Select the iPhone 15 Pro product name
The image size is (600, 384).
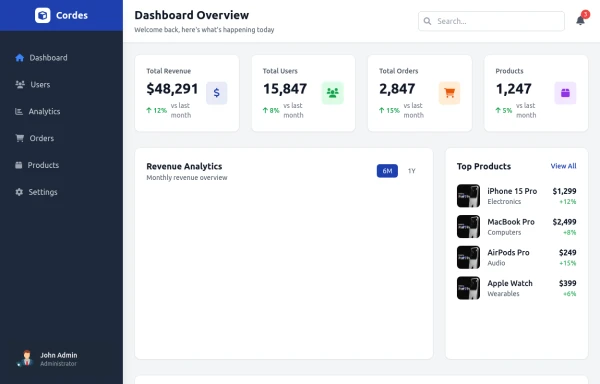512,191
